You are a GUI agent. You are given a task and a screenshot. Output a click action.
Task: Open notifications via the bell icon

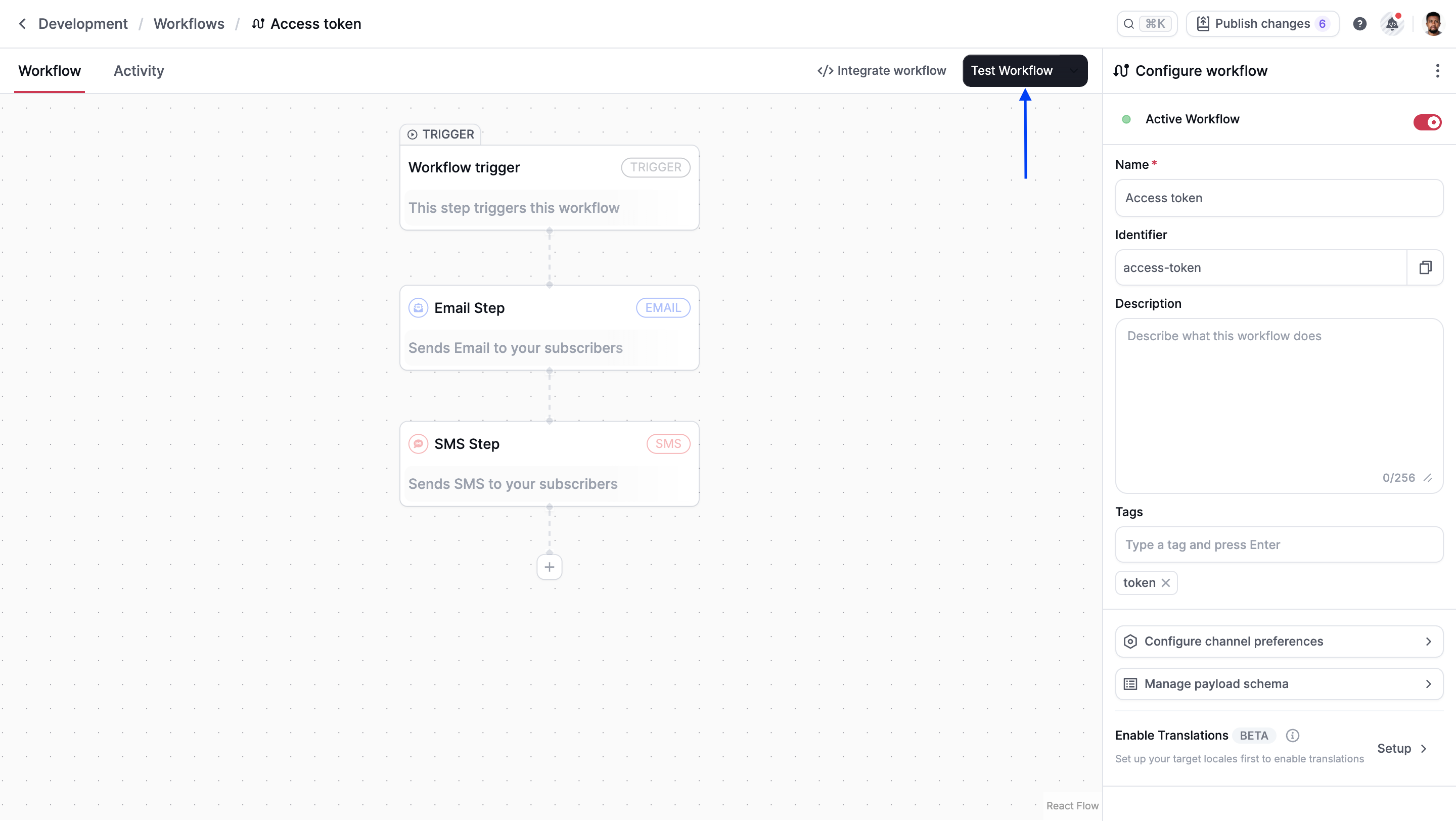(1391, 23)
